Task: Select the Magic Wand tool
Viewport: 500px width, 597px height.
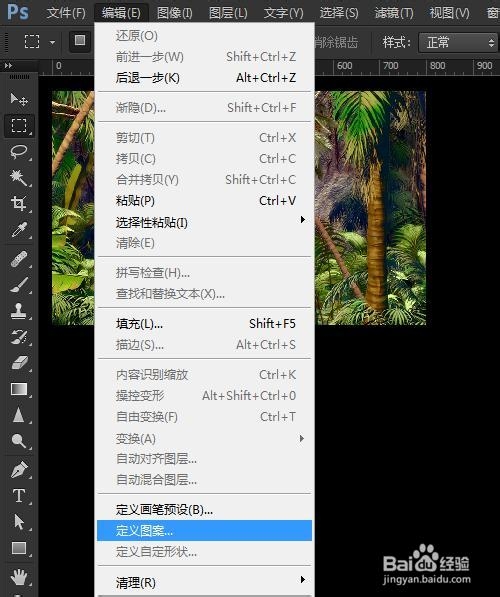Action: [x=19, y=177]
